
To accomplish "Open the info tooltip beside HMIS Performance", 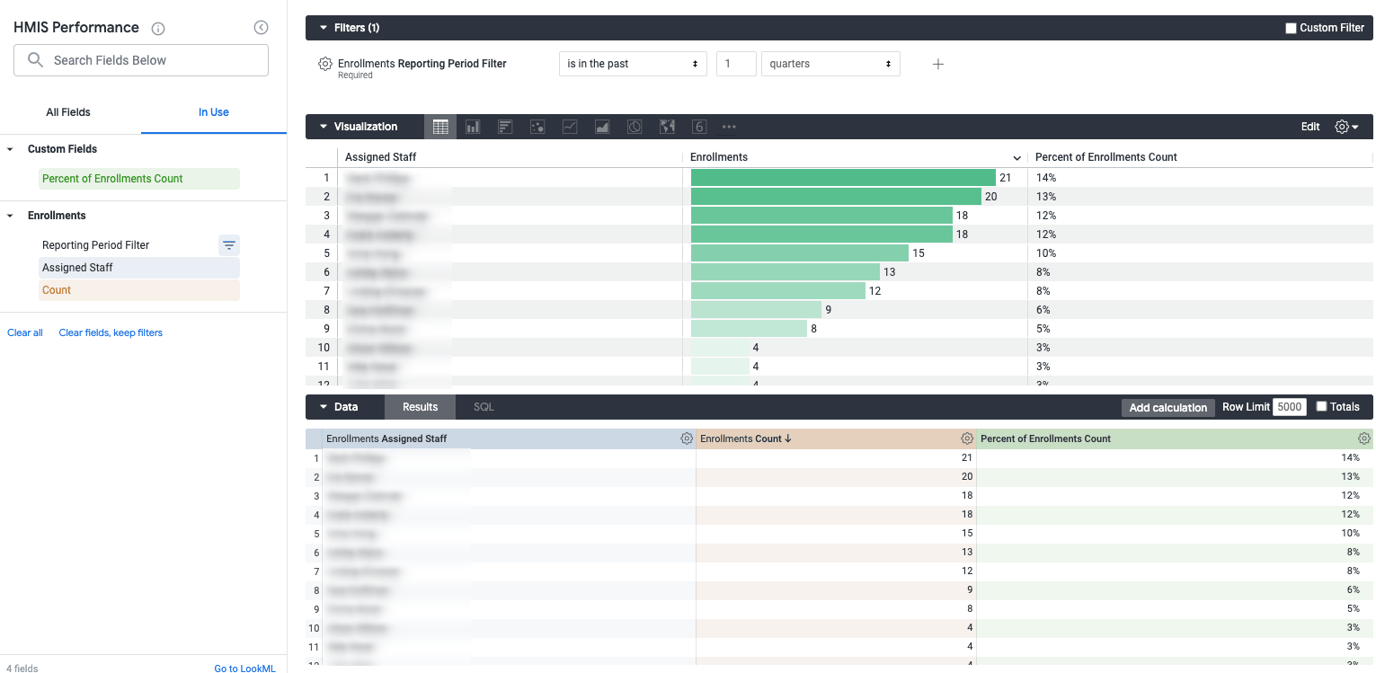I will pyautogui.click(x=158, y=28).
